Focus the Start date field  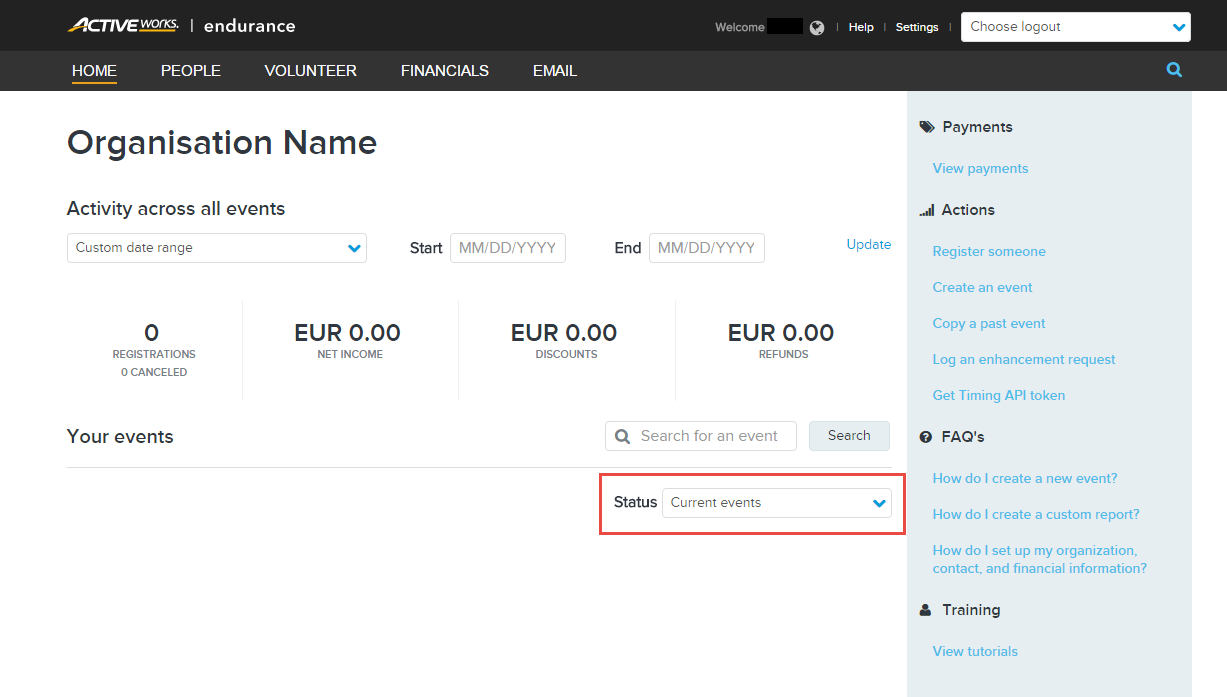point(508,248)
